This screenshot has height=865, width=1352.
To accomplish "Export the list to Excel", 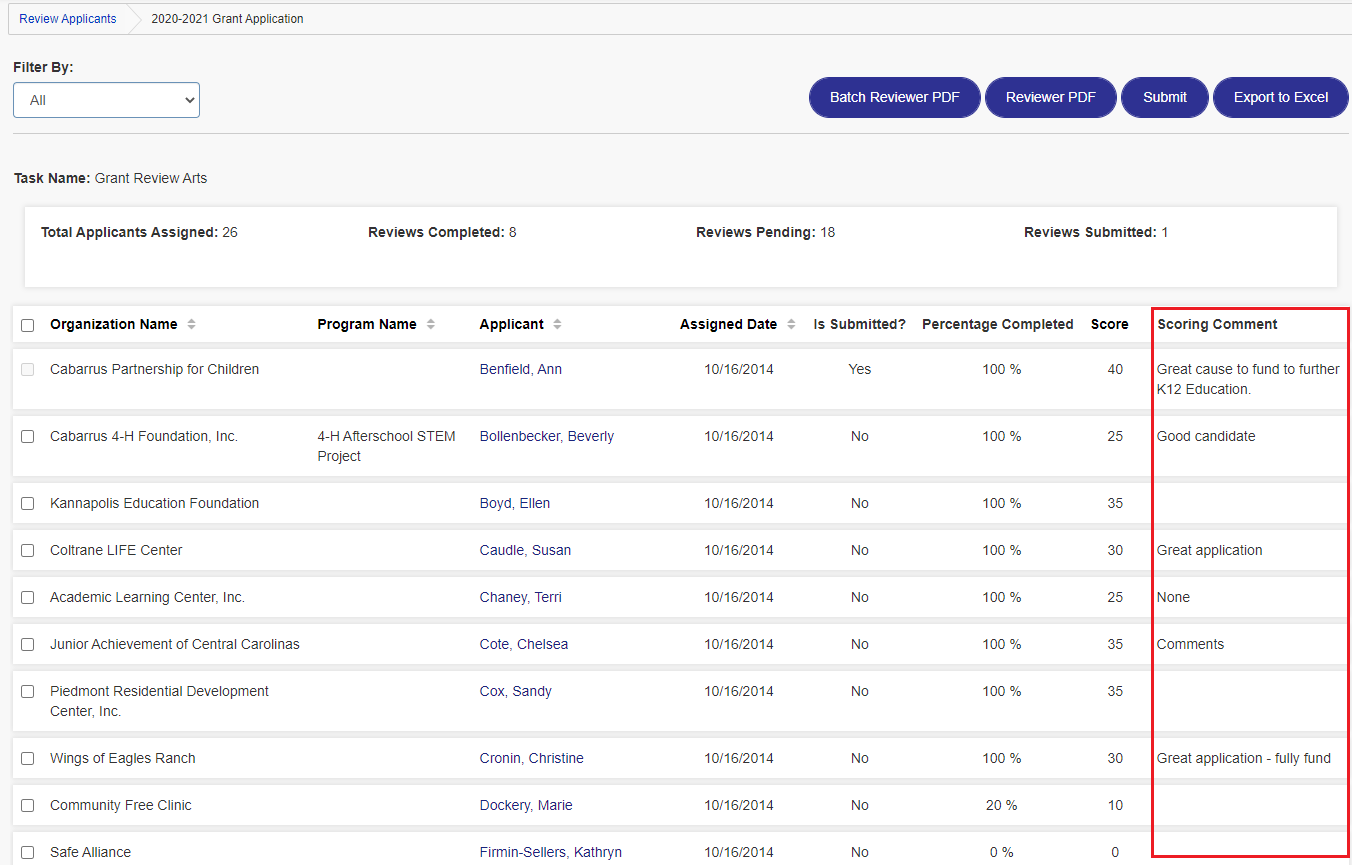I will tap(1281, 97).
